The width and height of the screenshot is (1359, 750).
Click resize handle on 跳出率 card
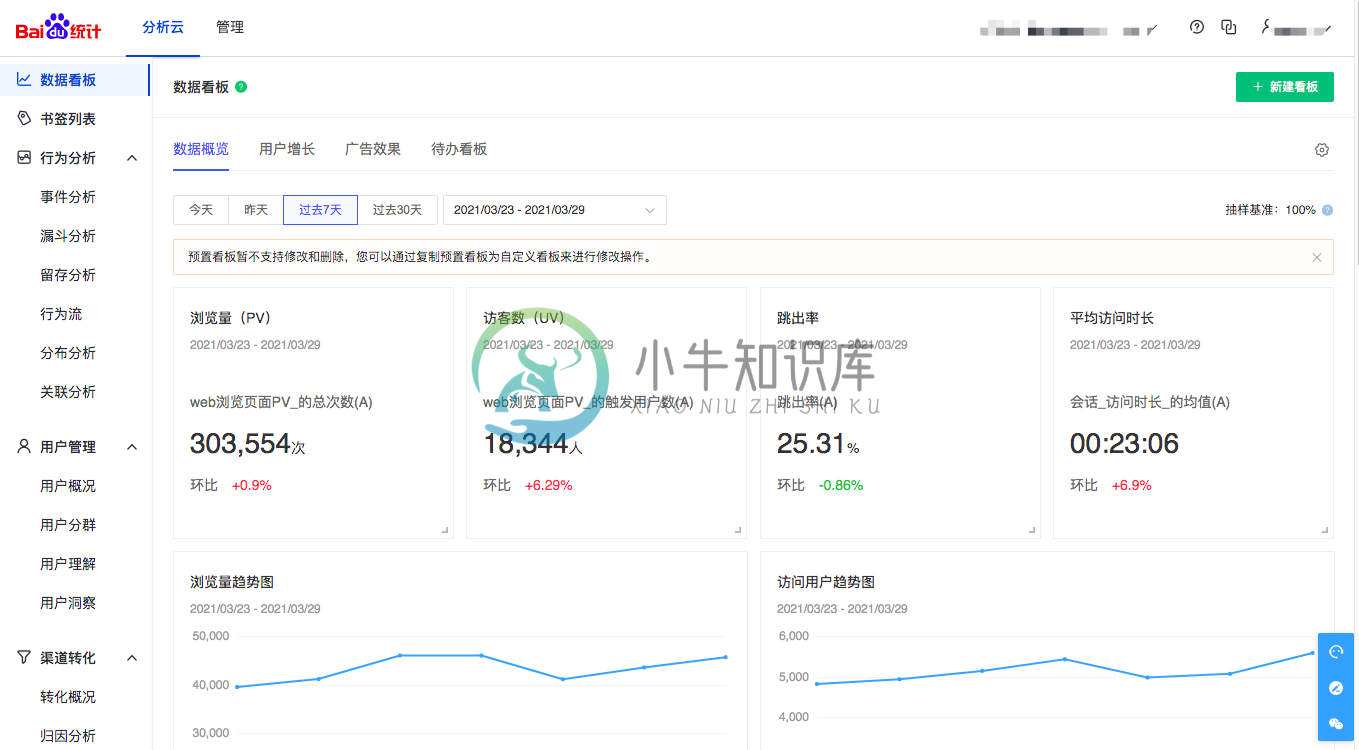click(1032, 530)
